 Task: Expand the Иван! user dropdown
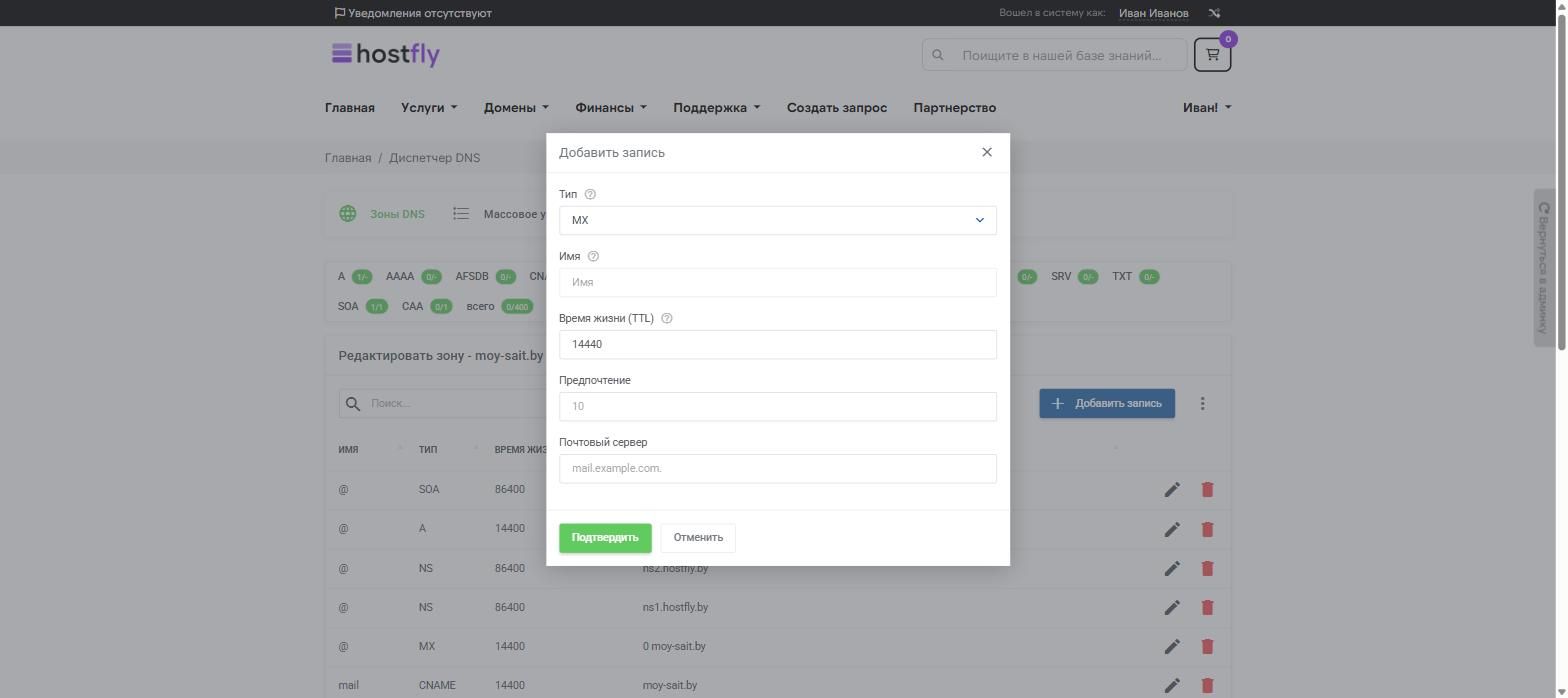coord(1207,108)
